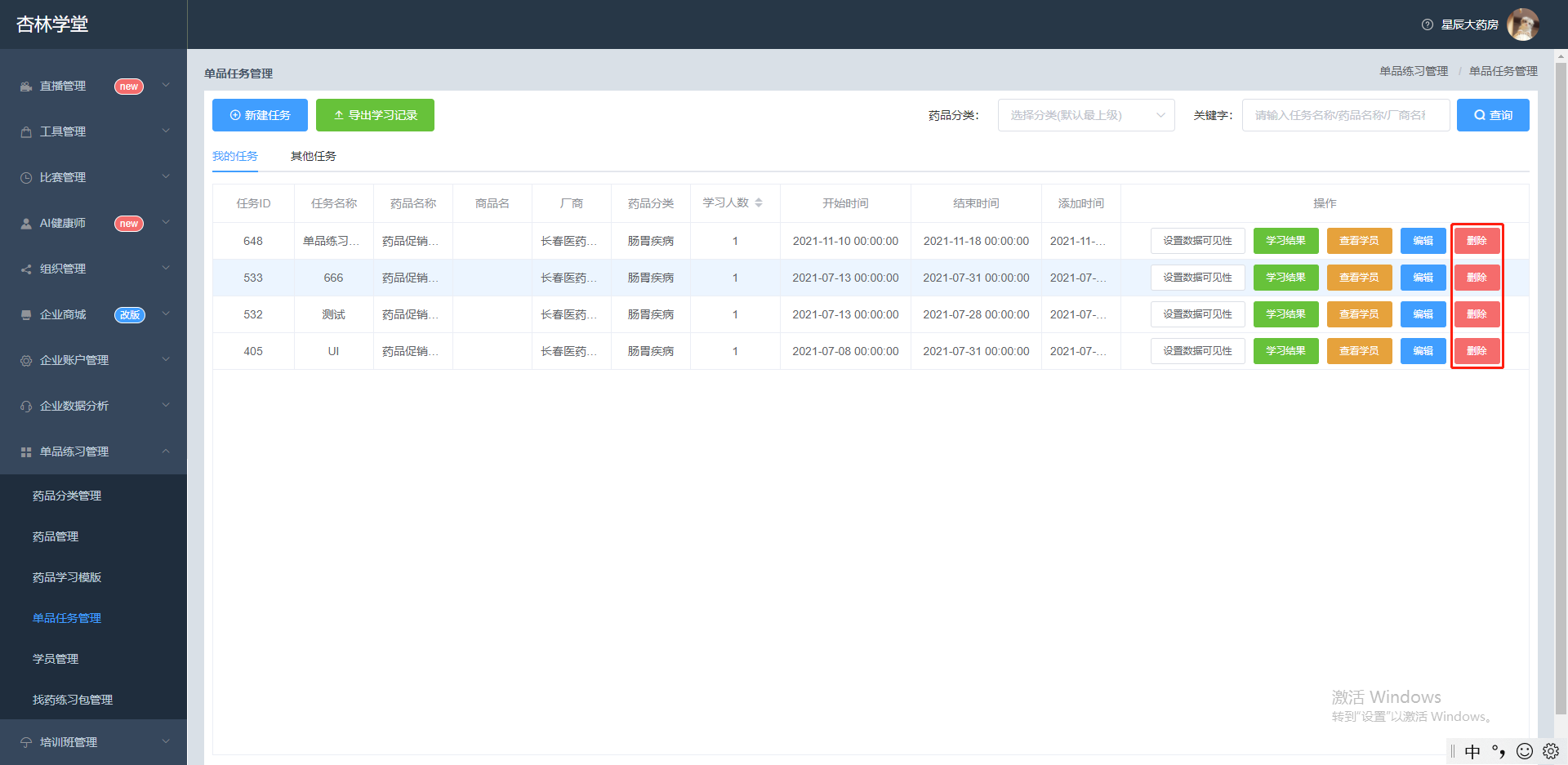
Task: Sort by 学习人数 column arrows
Action: coord(759,202)
